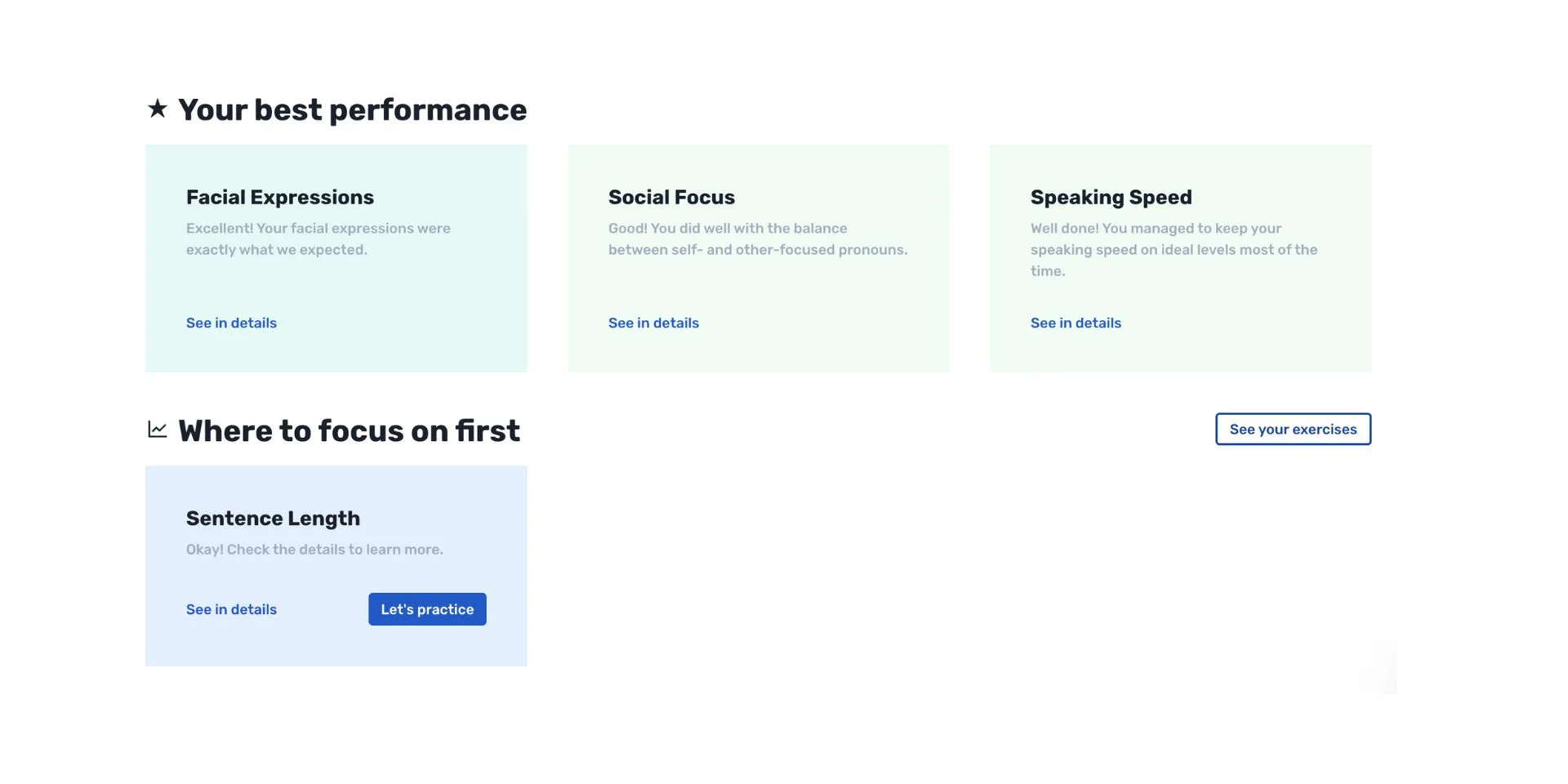Click the Sentence Length feedback text

pyautogui.click(x=314, y=549)
